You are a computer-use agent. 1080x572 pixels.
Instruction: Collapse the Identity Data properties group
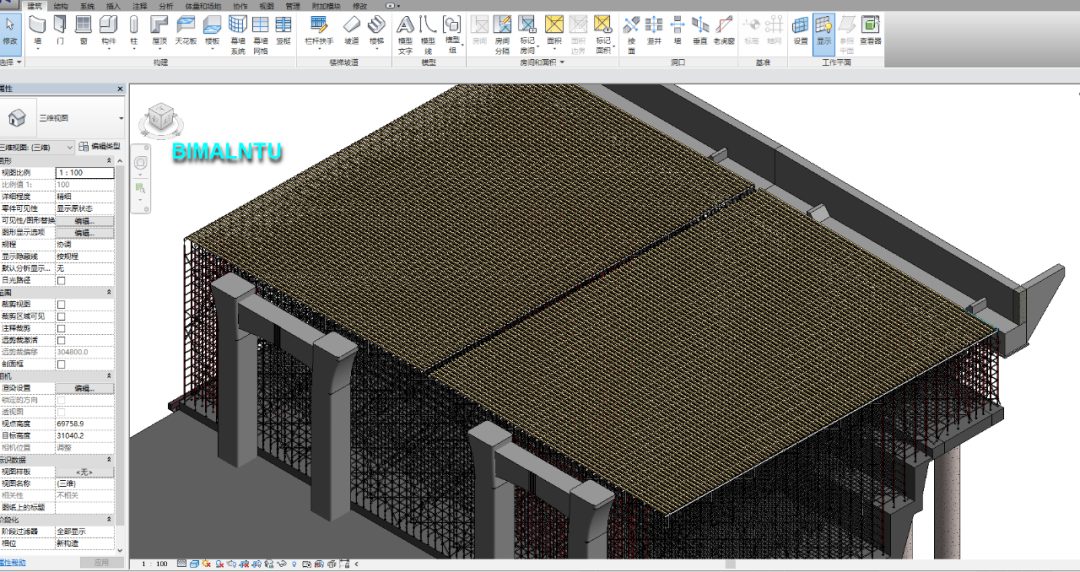[x=109, y=459]
